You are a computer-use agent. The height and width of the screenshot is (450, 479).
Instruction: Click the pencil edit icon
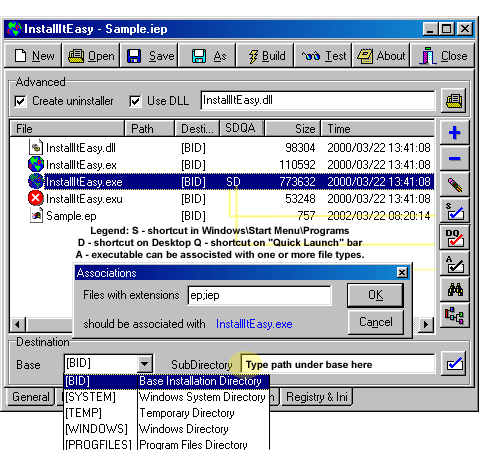click(x=454, y=185)
